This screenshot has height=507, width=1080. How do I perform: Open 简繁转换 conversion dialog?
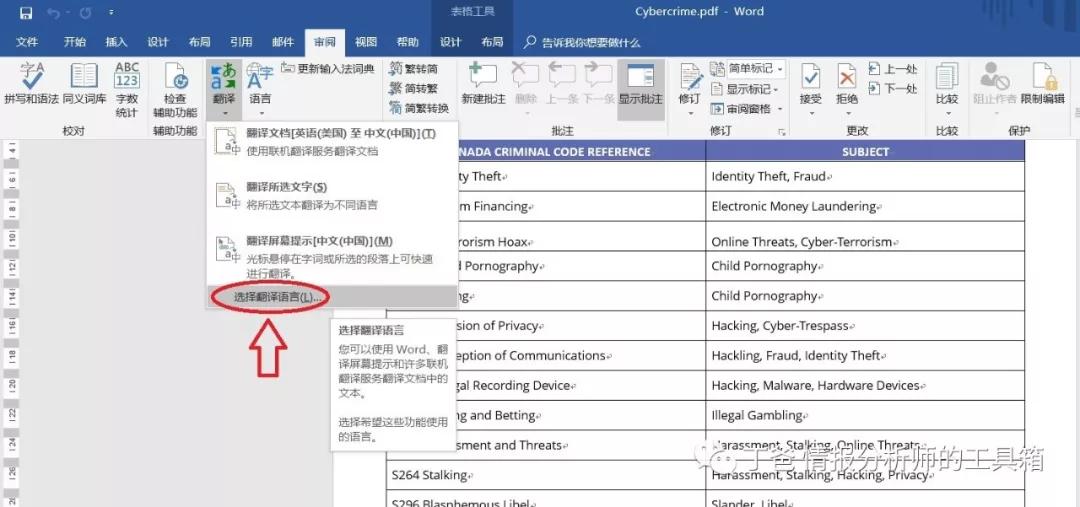coord(419,108)
